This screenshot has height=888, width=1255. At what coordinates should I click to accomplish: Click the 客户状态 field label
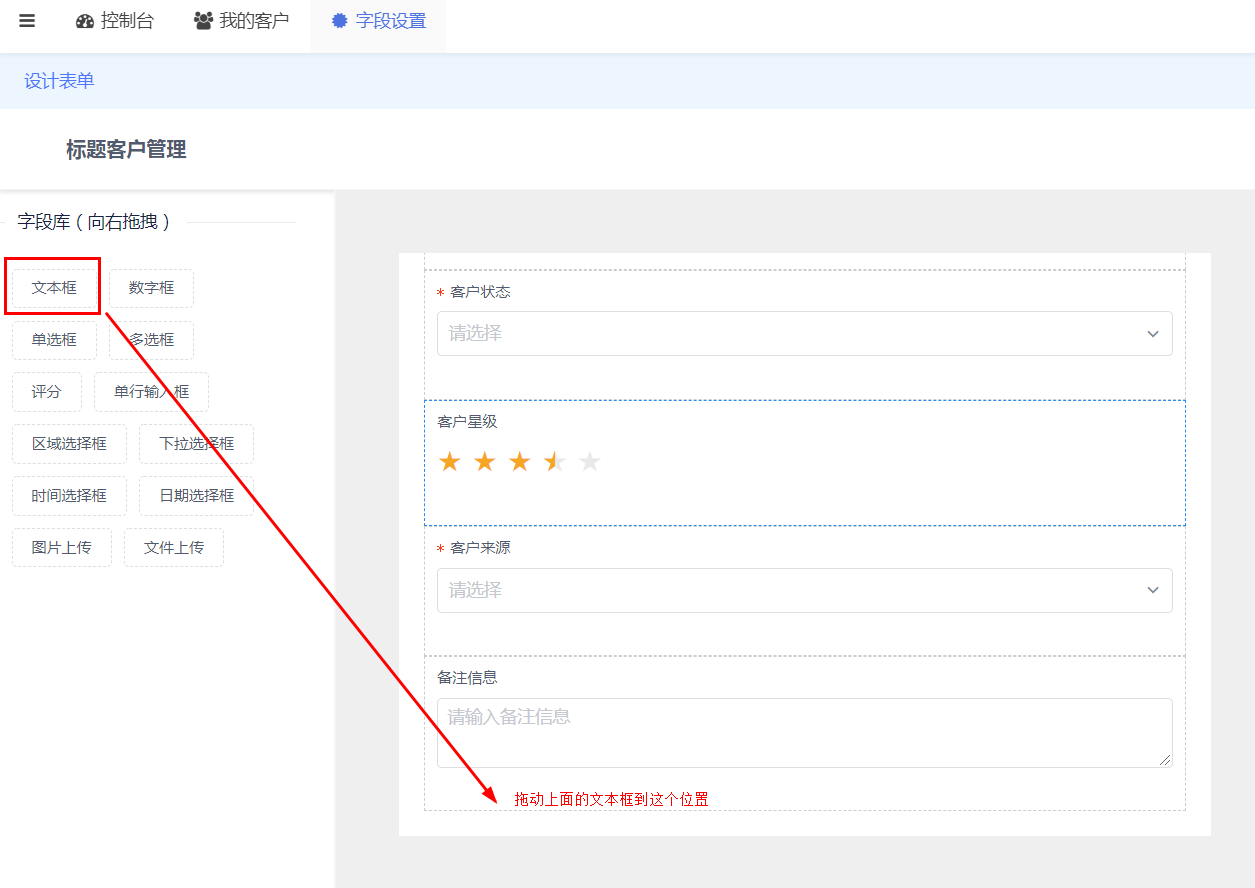pyautogui.click(x=480, y=292)
